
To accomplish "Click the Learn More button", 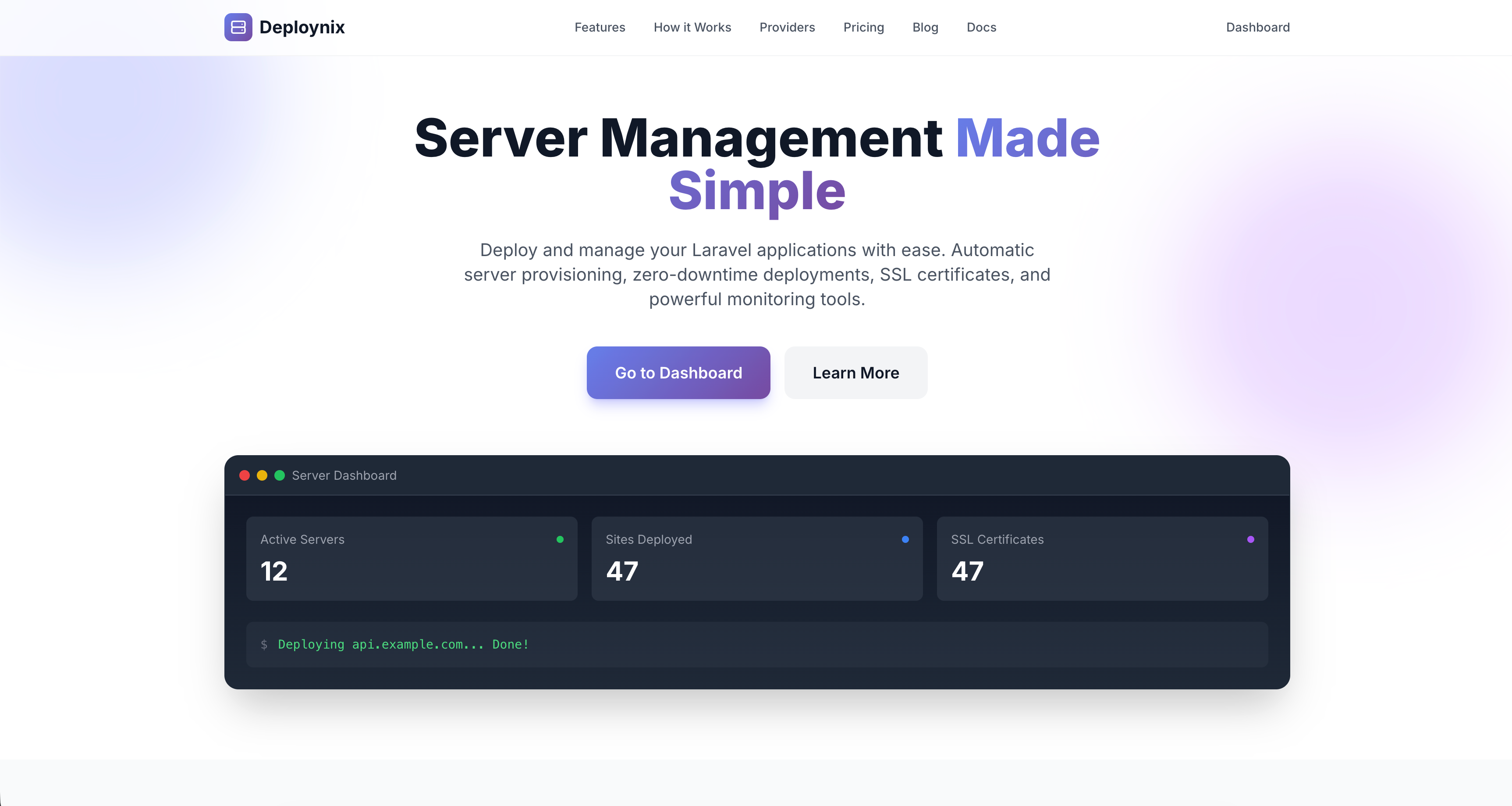I will [855, 372].
